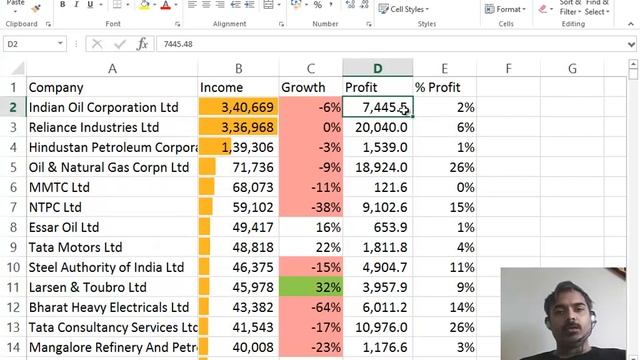Screen dimensions: 640x360
Task: Click the Clear eraser icon
Action: pyautogui.click(x=542, y=9)
